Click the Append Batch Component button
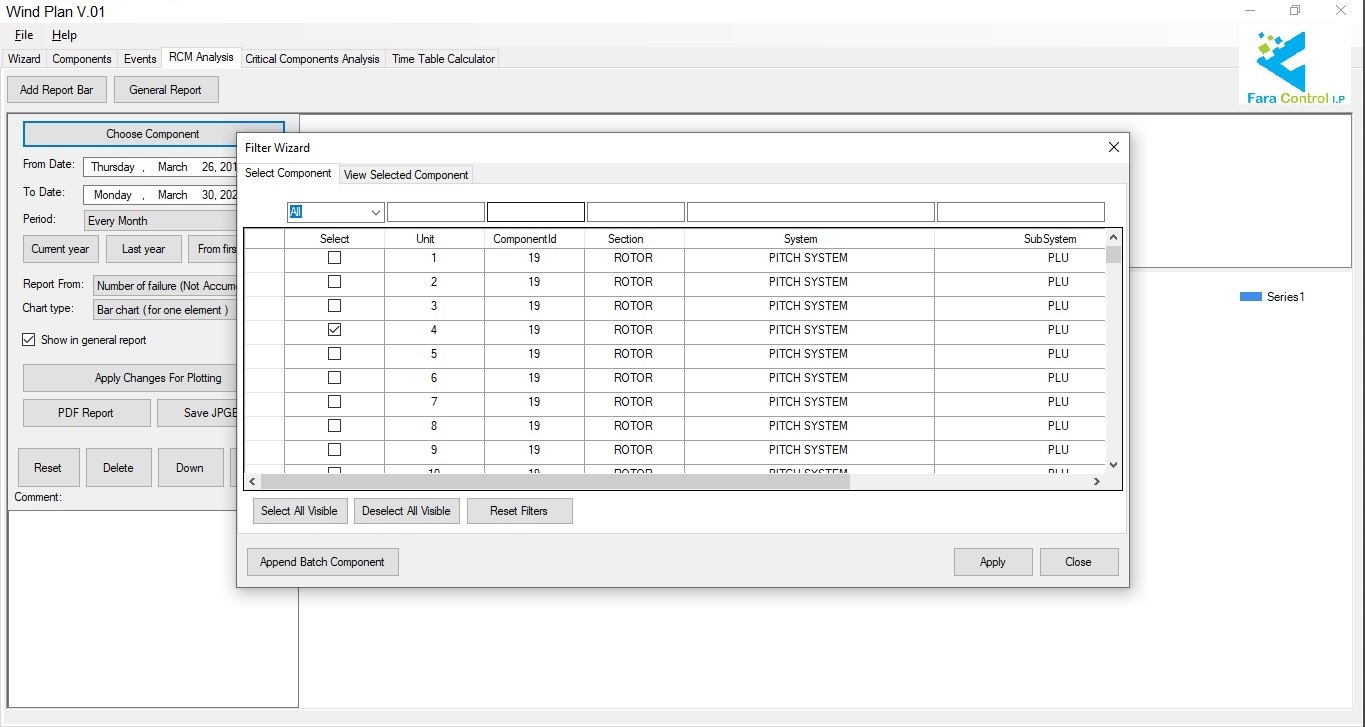The width and height of the screenshot is (1365, 727). pos(322,562)
